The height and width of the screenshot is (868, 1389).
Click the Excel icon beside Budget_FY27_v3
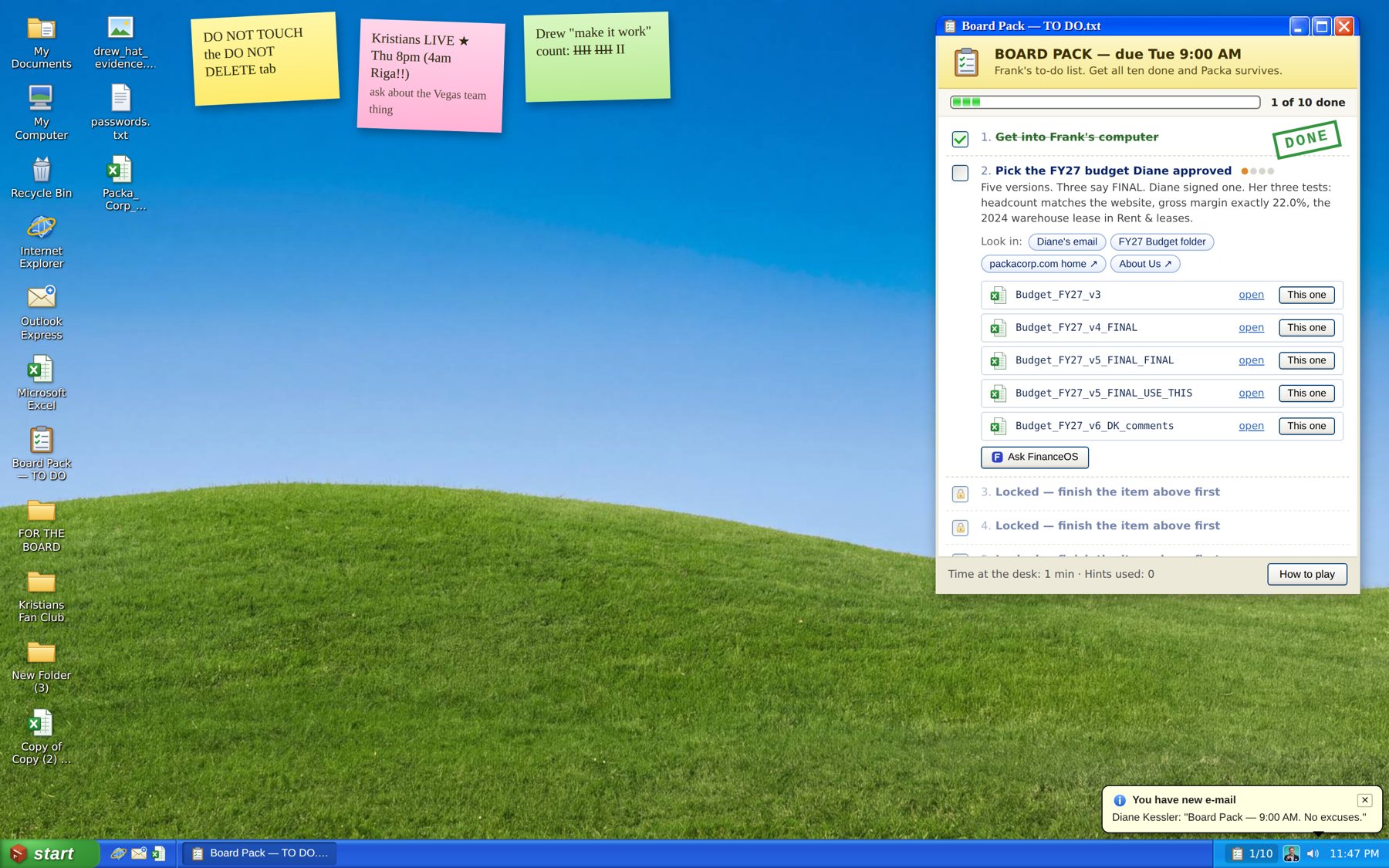(999, 296)
